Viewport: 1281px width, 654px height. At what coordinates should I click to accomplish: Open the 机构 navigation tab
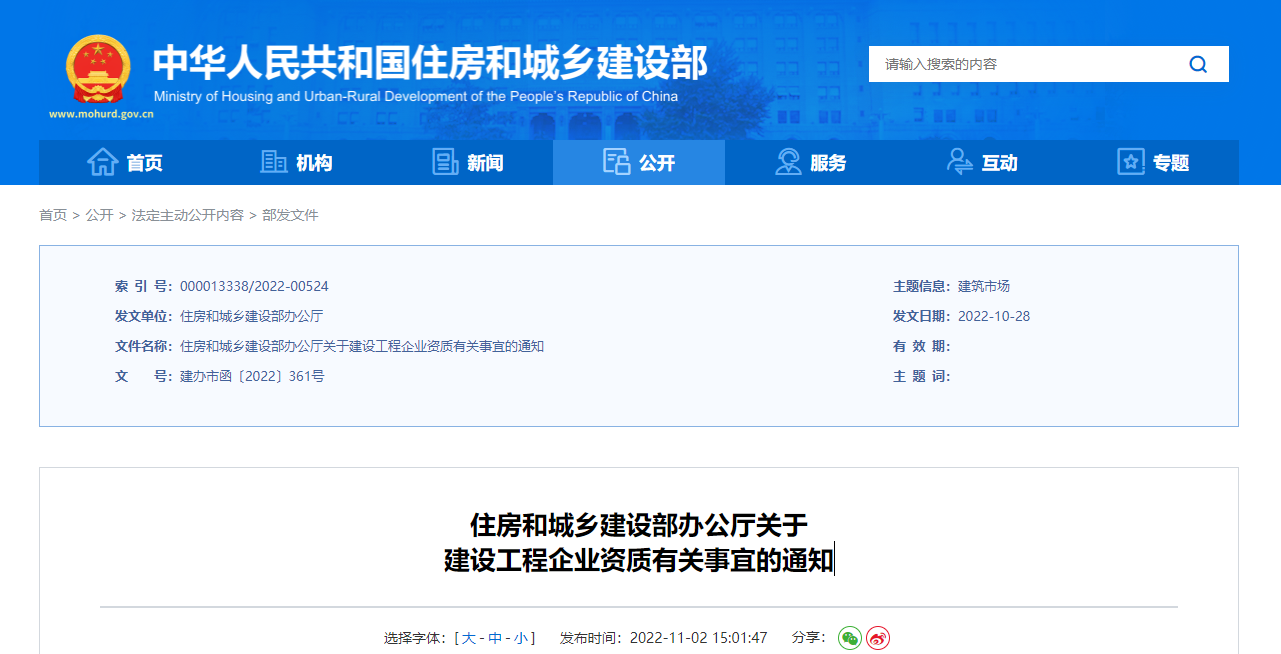point(296,163)
